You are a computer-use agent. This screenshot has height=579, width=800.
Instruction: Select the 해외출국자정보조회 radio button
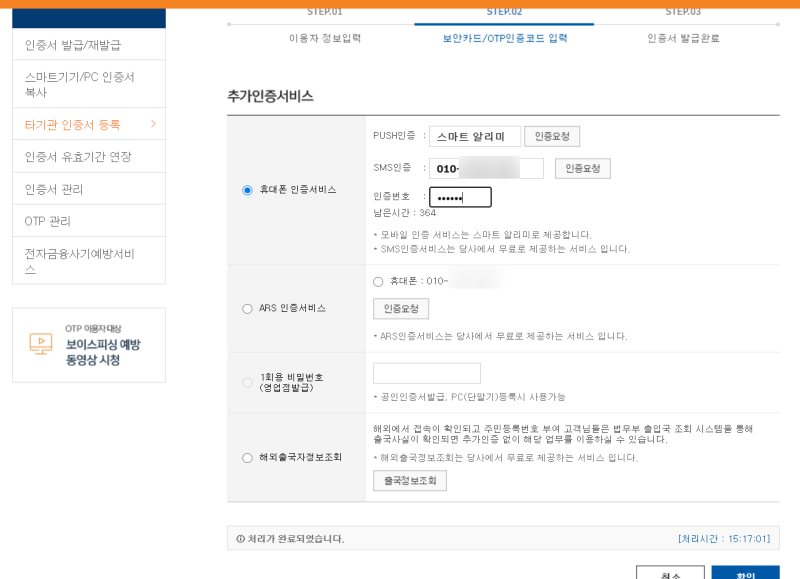(247, 458)
